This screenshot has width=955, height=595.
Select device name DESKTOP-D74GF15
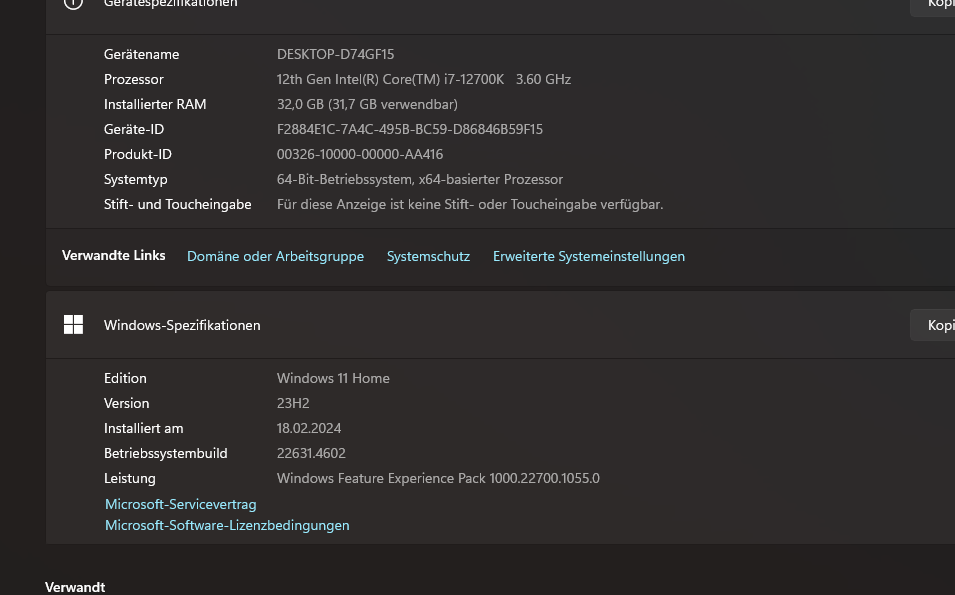[x=336, y=54]
